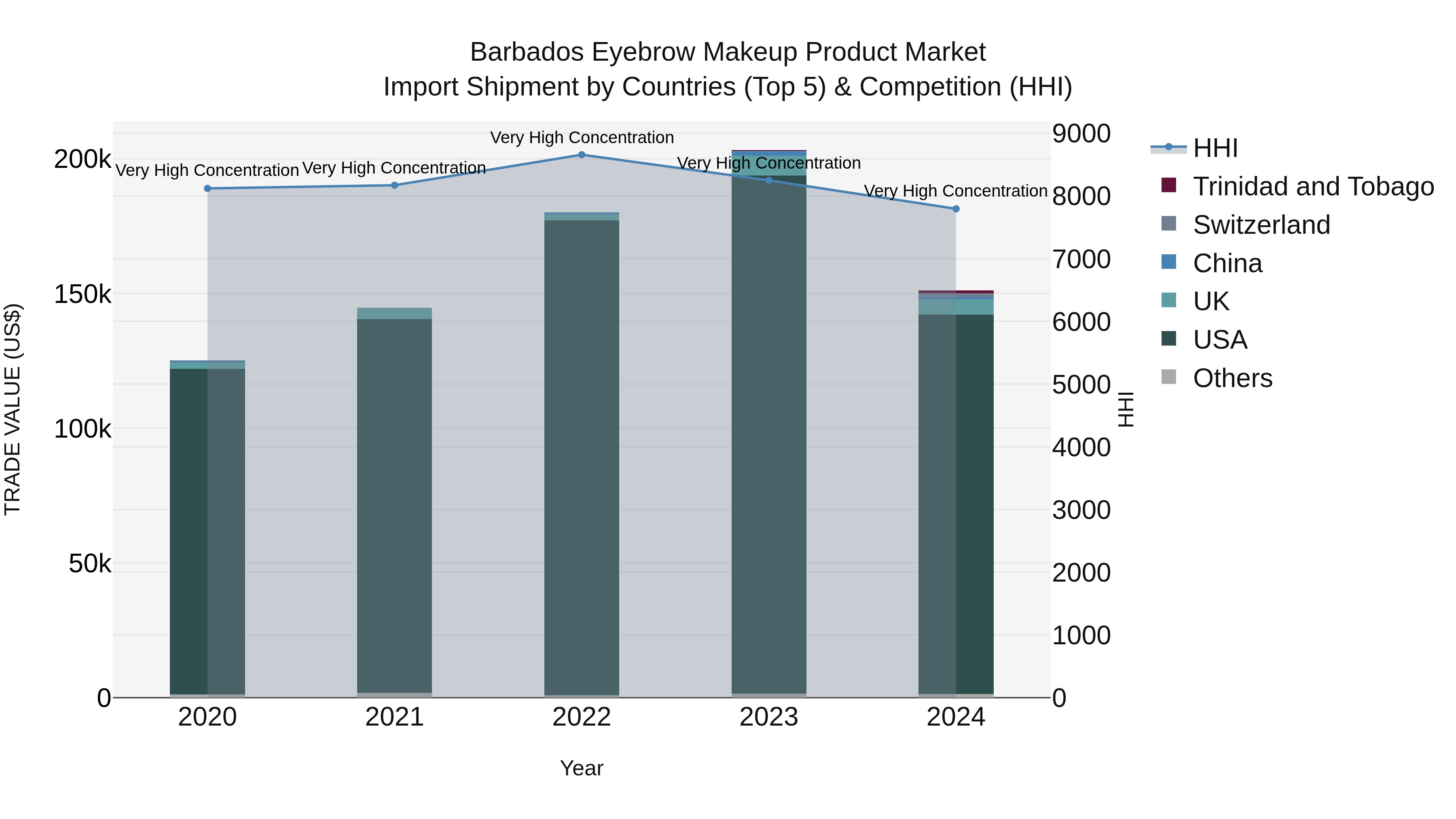Click the 2023 Very High Concentration annotation
Screen dimensions: 1456x819
pos(769,163)
